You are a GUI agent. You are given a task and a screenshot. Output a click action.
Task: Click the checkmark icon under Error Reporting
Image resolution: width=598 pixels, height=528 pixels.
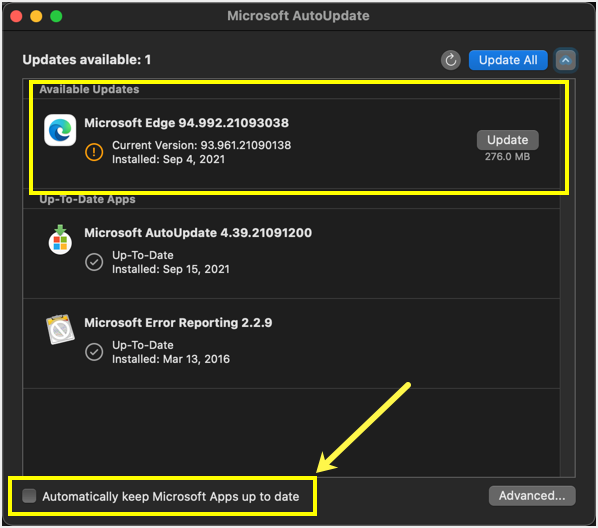pyautogui.click(x=94, y=352)
